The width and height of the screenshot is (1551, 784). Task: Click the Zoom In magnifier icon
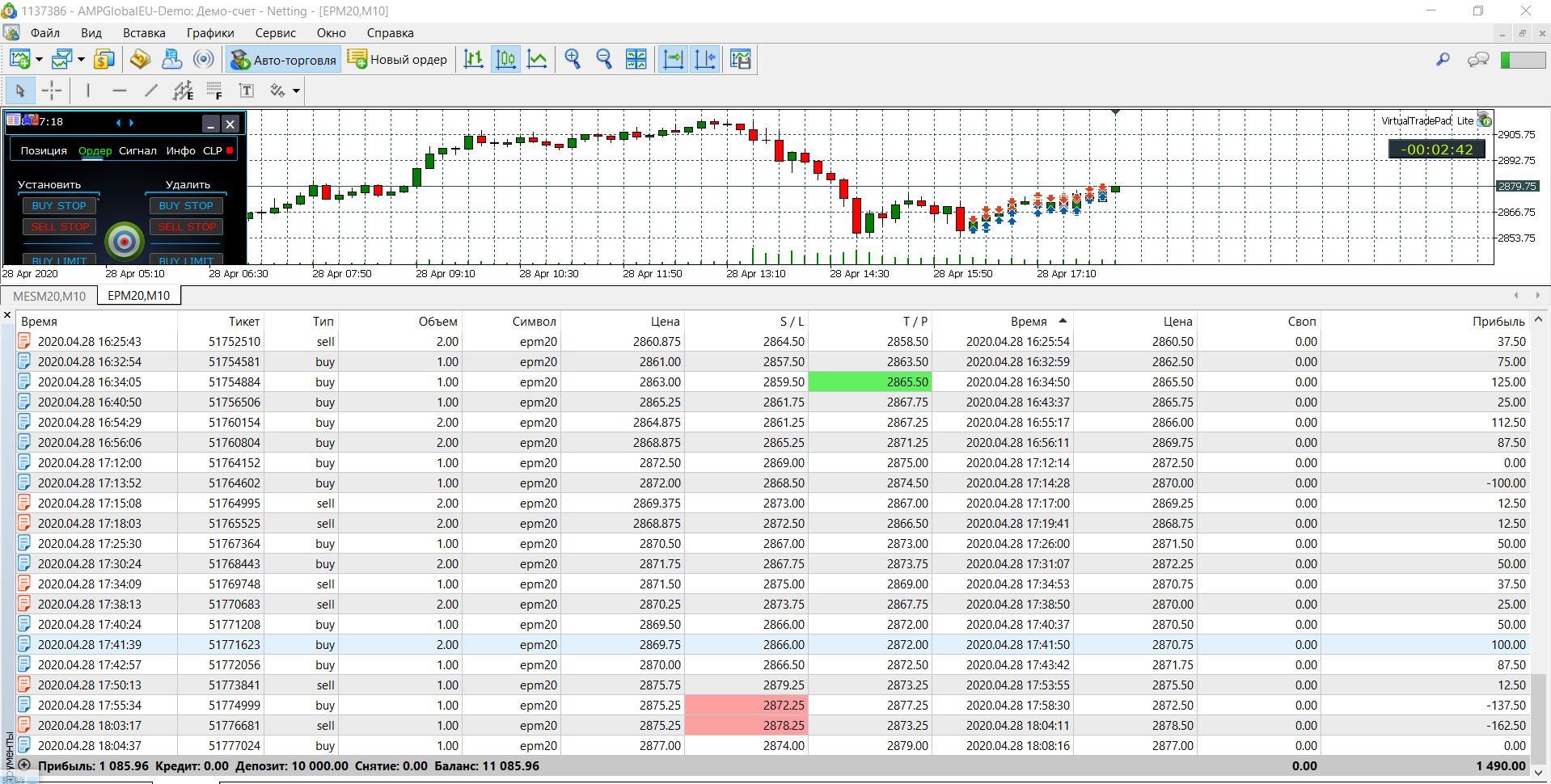click(573, 59)
